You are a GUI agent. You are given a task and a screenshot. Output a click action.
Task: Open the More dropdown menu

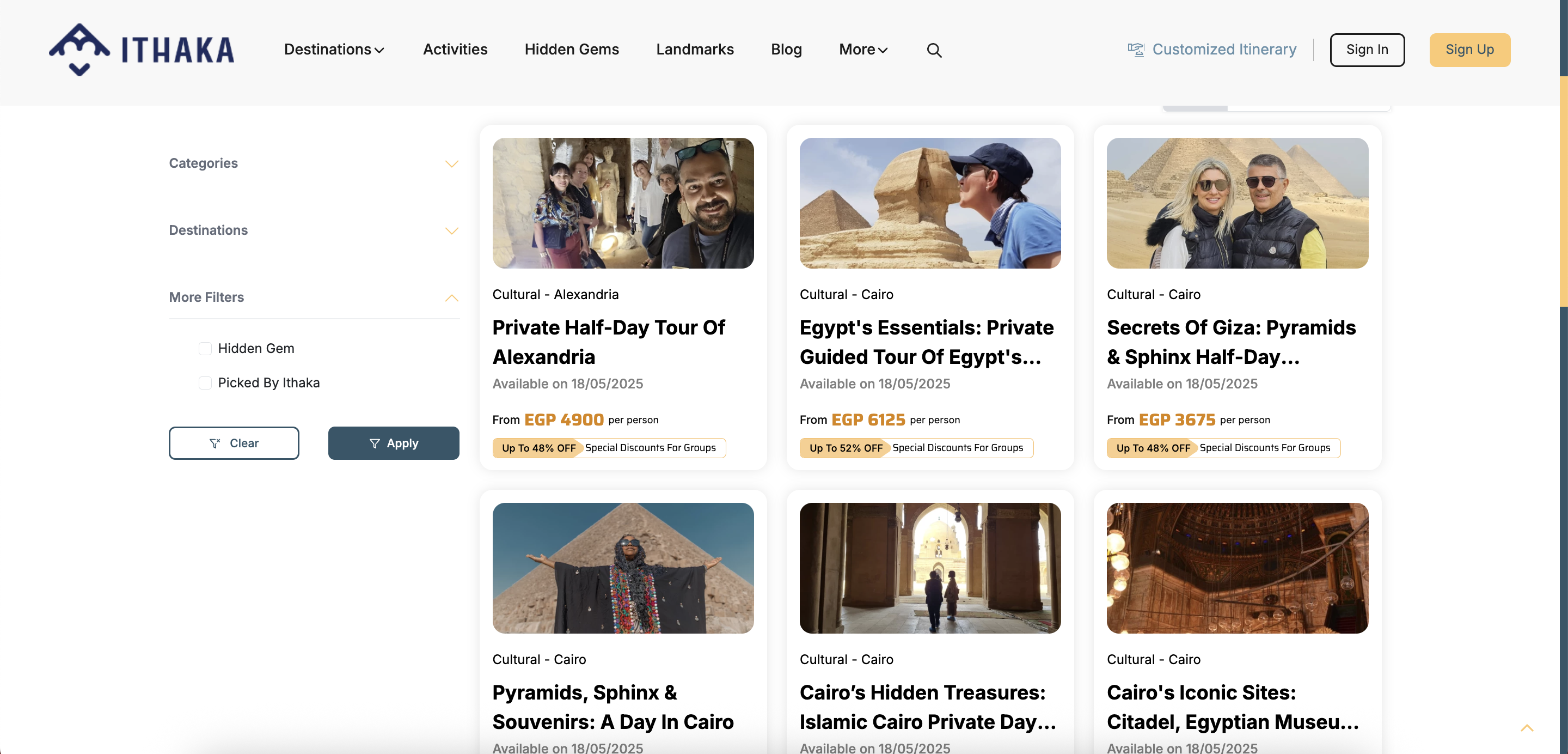pos(862,50)
